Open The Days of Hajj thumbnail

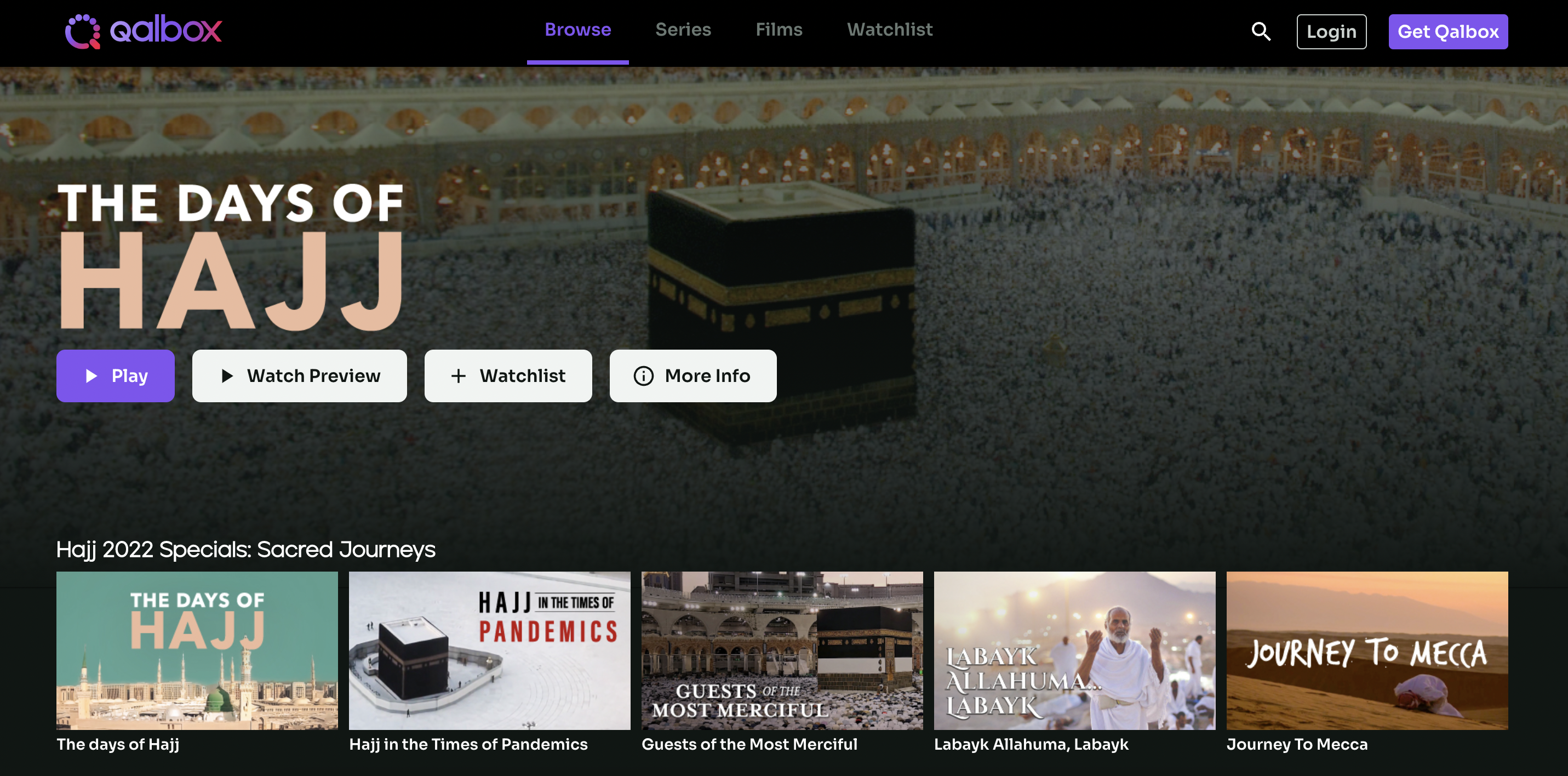click(x=197, y=651)
